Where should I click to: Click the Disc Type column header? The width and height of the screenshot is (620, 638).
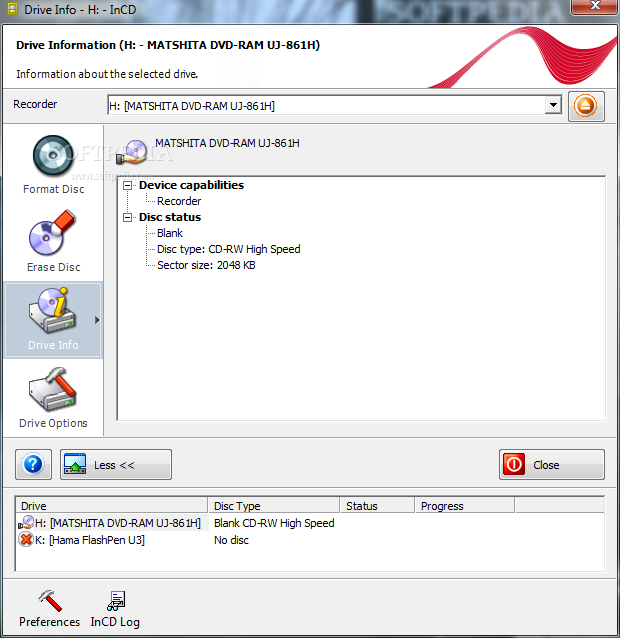(273, 506)
